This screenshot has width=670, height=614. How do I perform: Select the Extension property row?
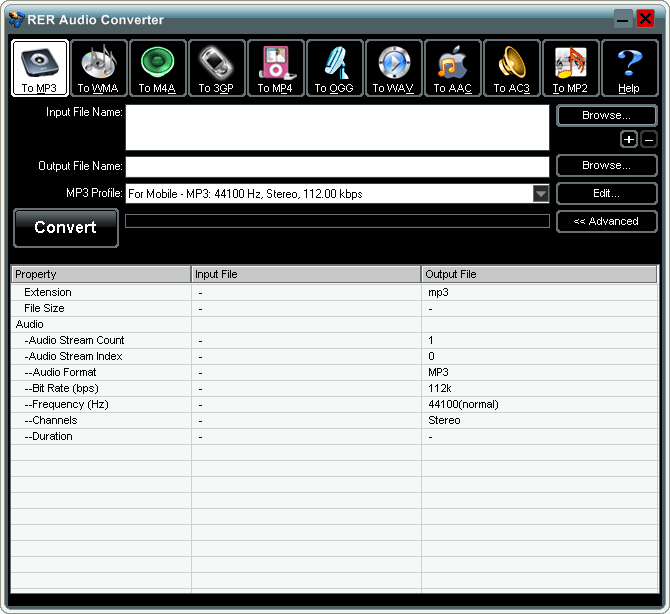coord(334,292)
